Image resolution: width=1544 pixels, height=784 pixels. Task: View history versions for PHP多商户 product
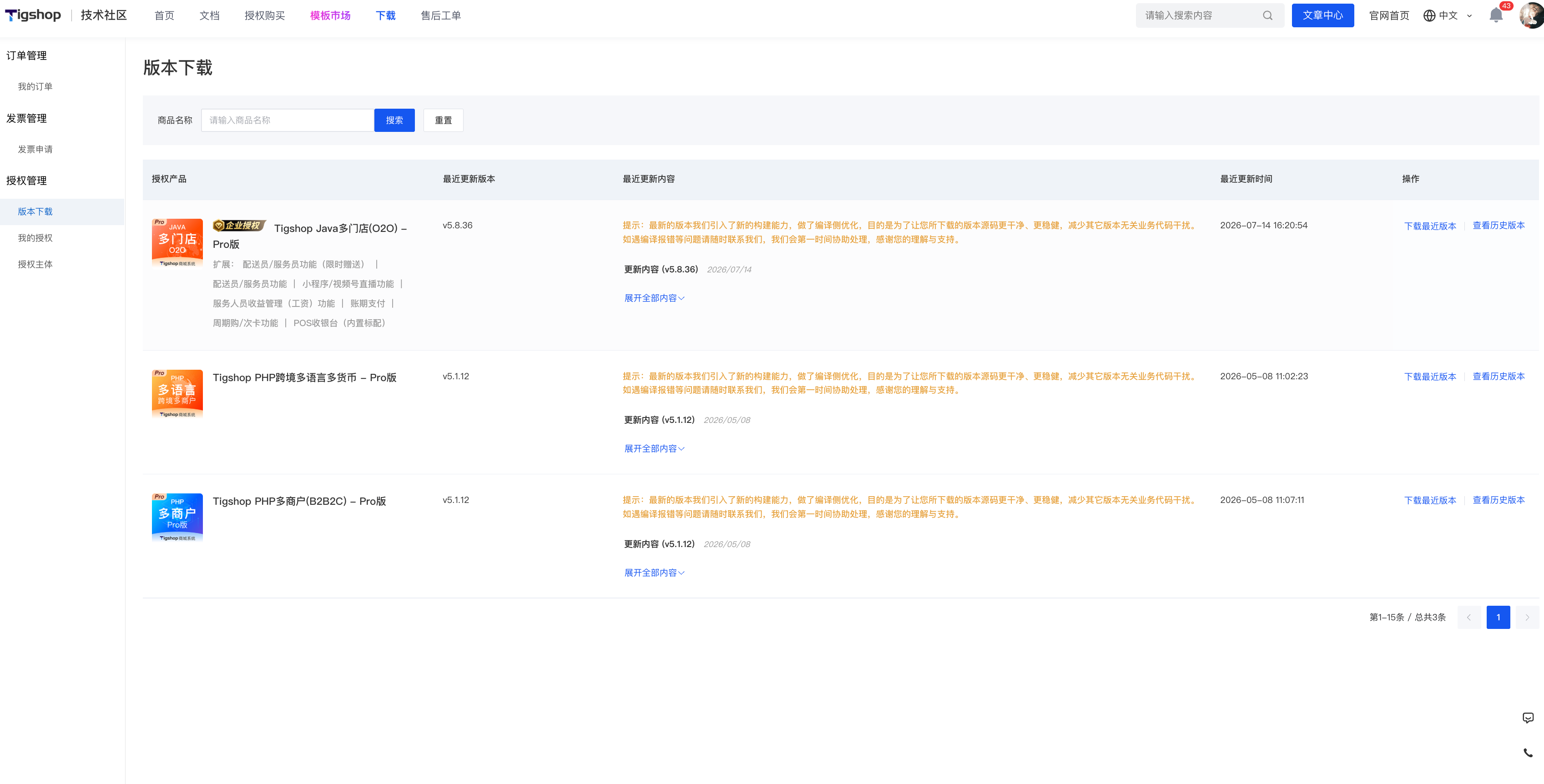[x=1499, y=500]
